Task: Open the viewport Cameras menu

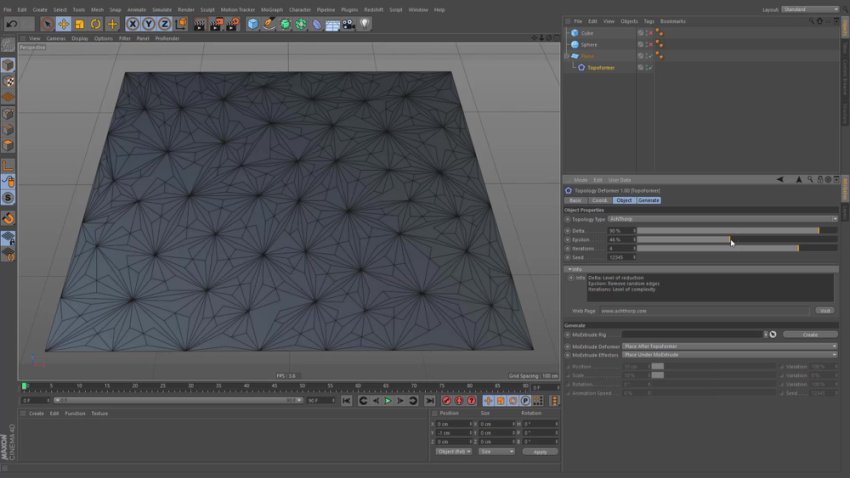Action: click(x=56, y=38)
